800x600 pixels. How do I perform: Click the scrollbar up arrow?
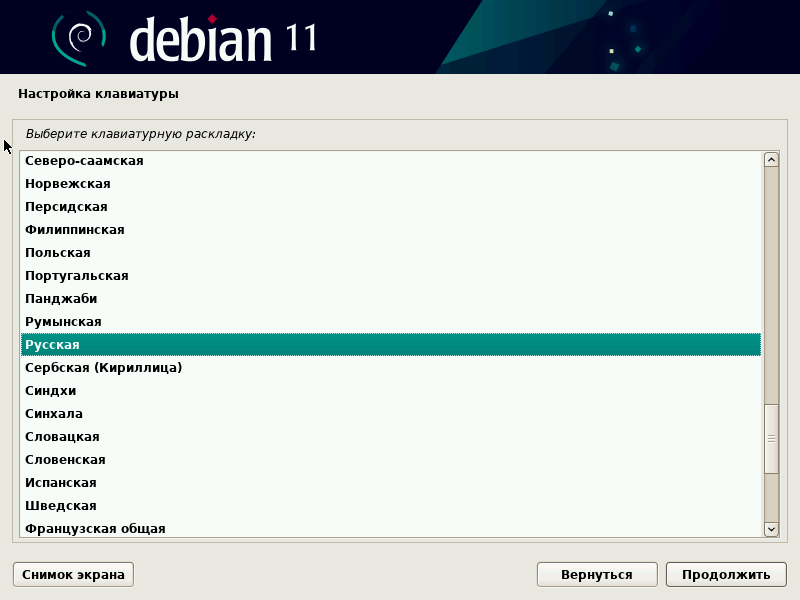click(769, 158)
